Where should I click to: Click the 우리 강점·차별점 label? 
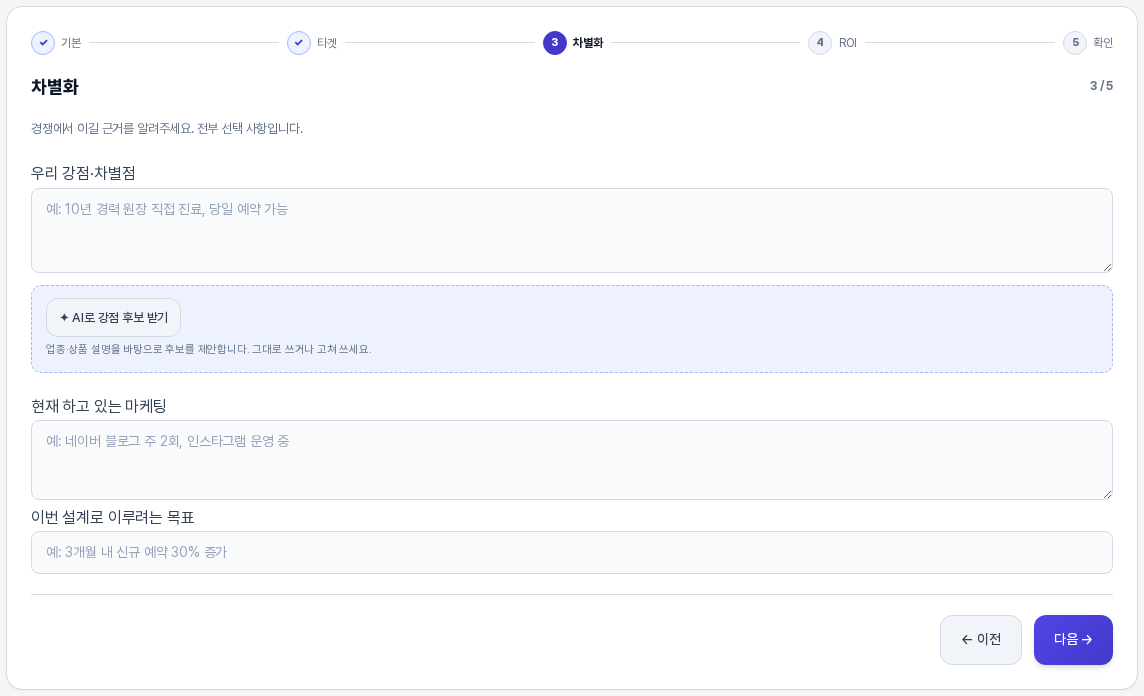83,173
